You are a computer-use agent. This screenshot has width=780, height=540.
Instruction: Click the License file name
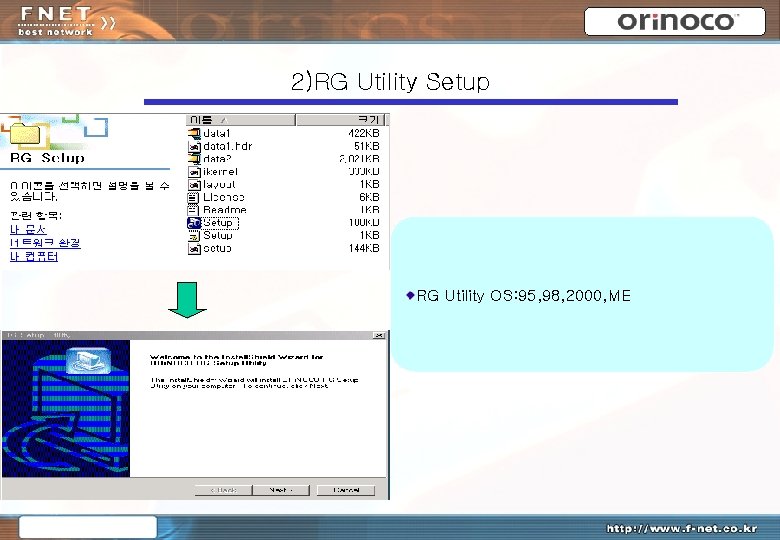(224, 197)
